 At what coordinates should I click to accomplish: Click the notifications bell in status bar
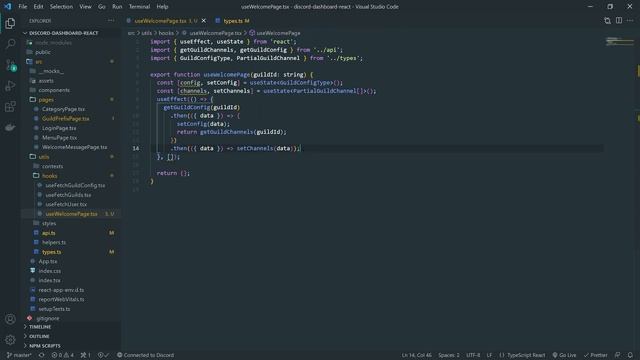point(630,355)
